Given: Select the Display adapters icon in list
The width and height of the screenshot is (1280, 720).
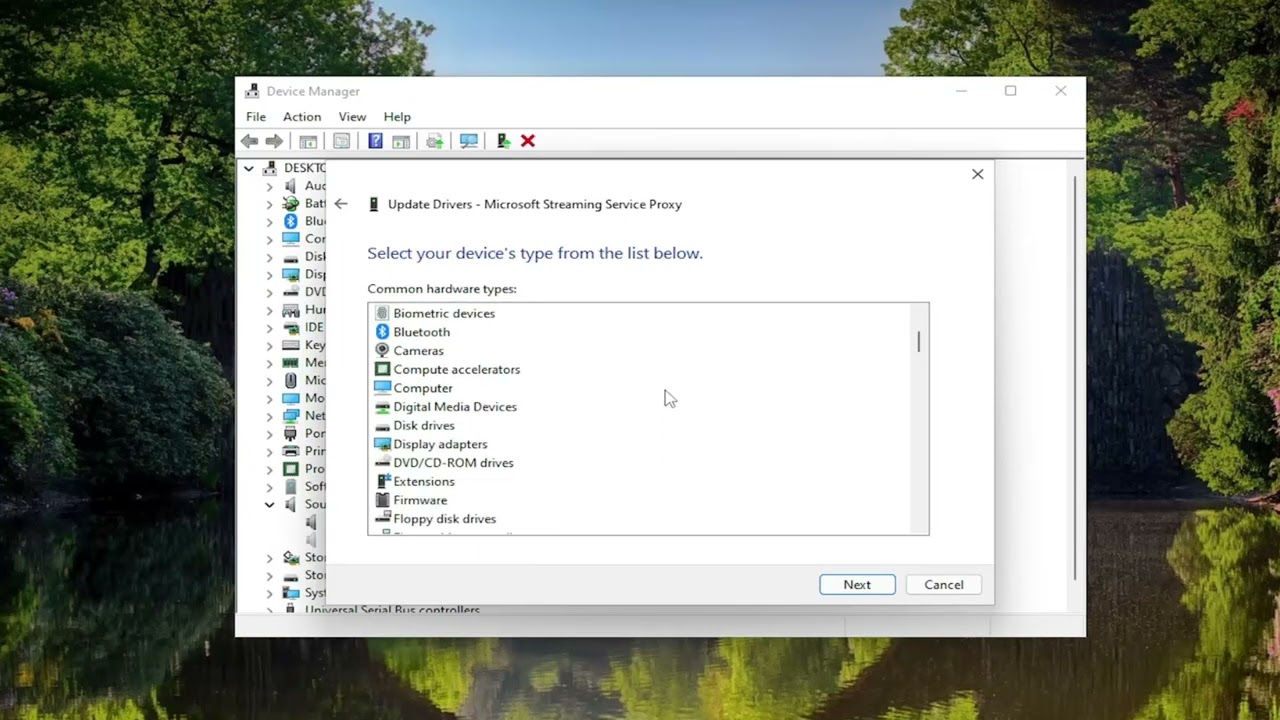Looking at the screenshot, I should (382, 444).
